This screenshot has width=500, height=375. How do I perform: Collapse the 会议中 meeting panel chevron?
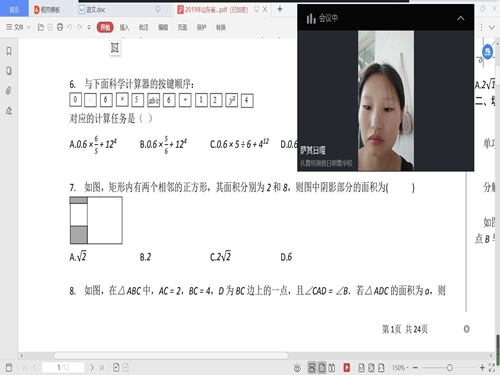click(461, 18)
